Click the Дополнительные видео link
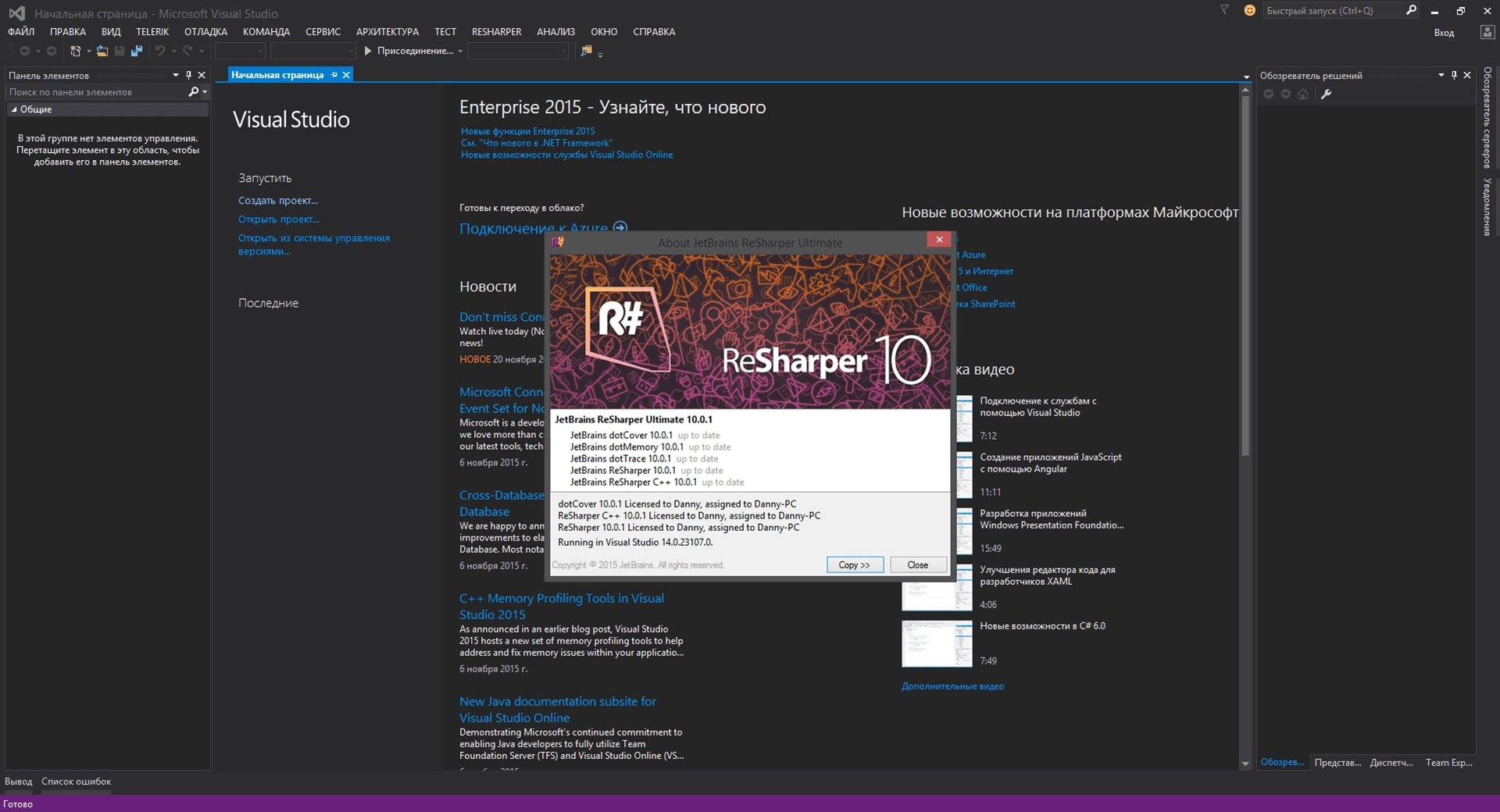 pyautogui.click(x=952, y=686)
